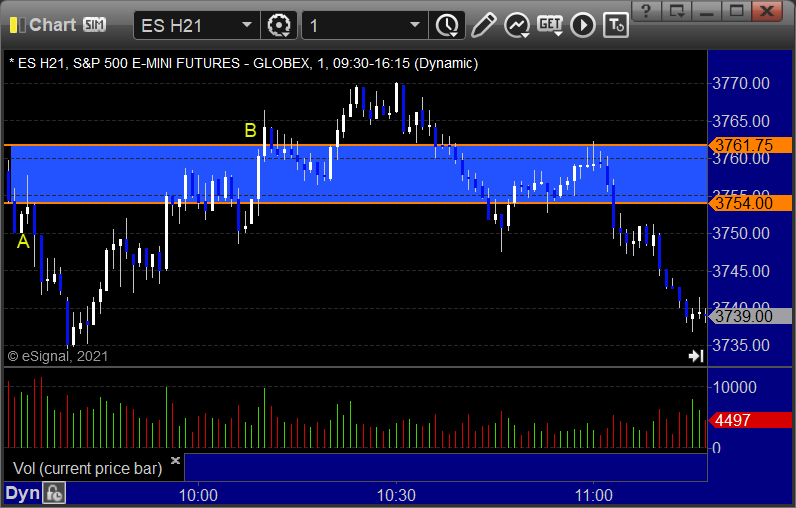Image resolution: width=796 pixels, height=508 pixels.
Task: Jump to latest bar arrow icon
Action: pyautogui.click(x=696, y=356)
